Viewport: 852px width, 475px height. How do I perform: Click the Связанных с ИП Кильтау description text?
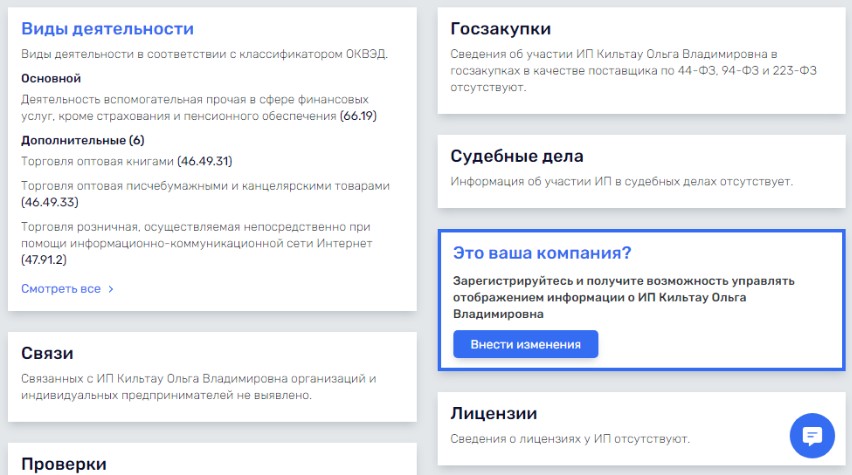(x=199, y=386)
